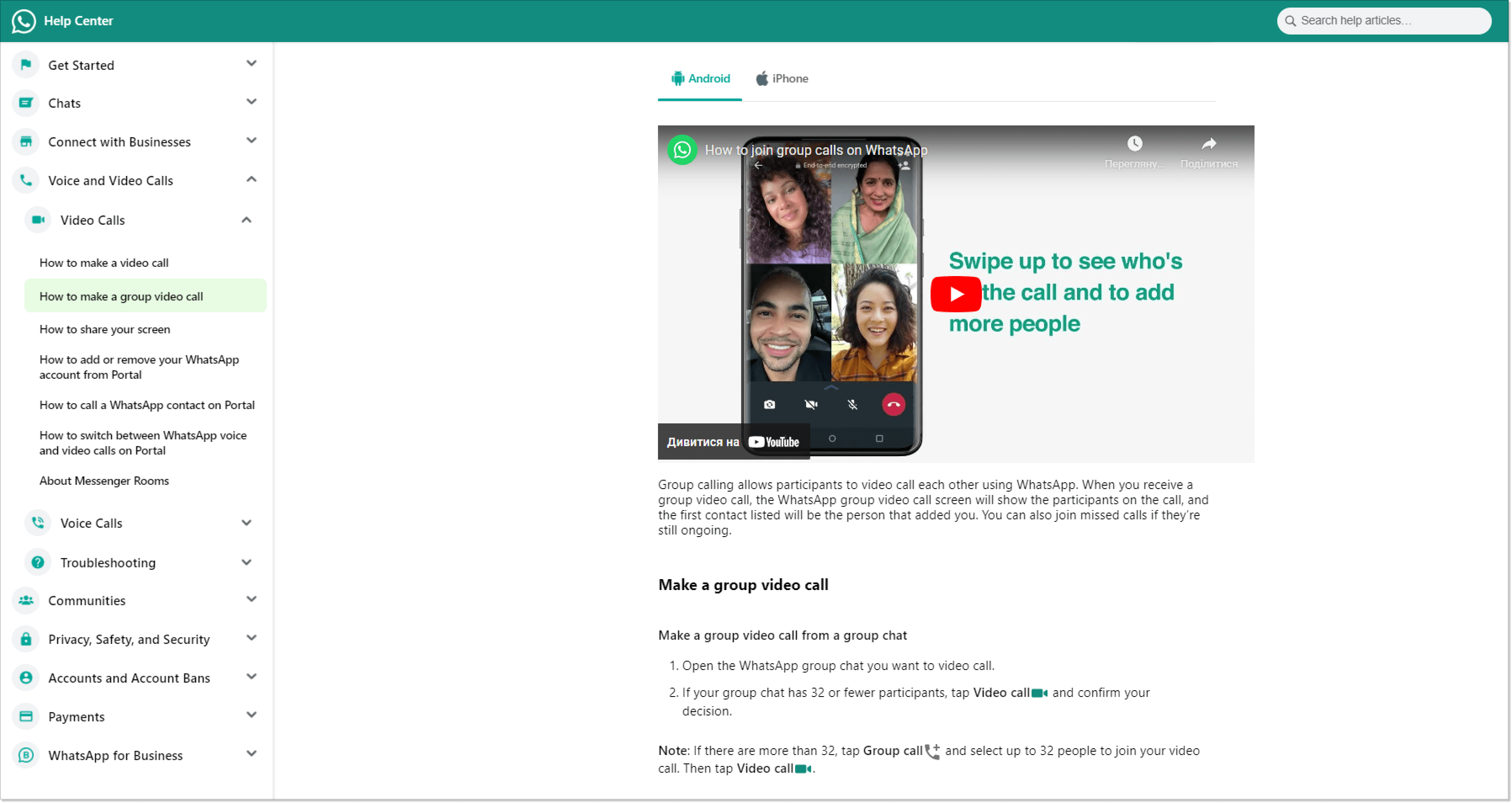Expand the Get Started section chevron
1512x803 pixels.
coord(251,64)
